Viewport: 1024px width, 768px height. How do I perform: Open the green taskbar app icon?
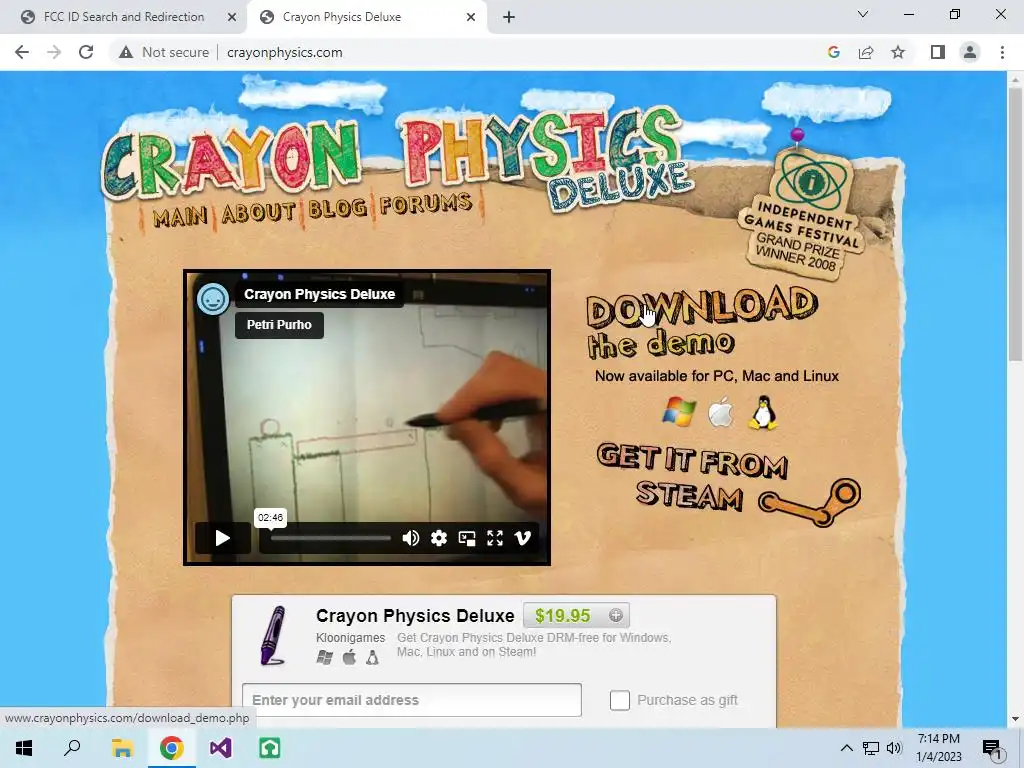270,748
